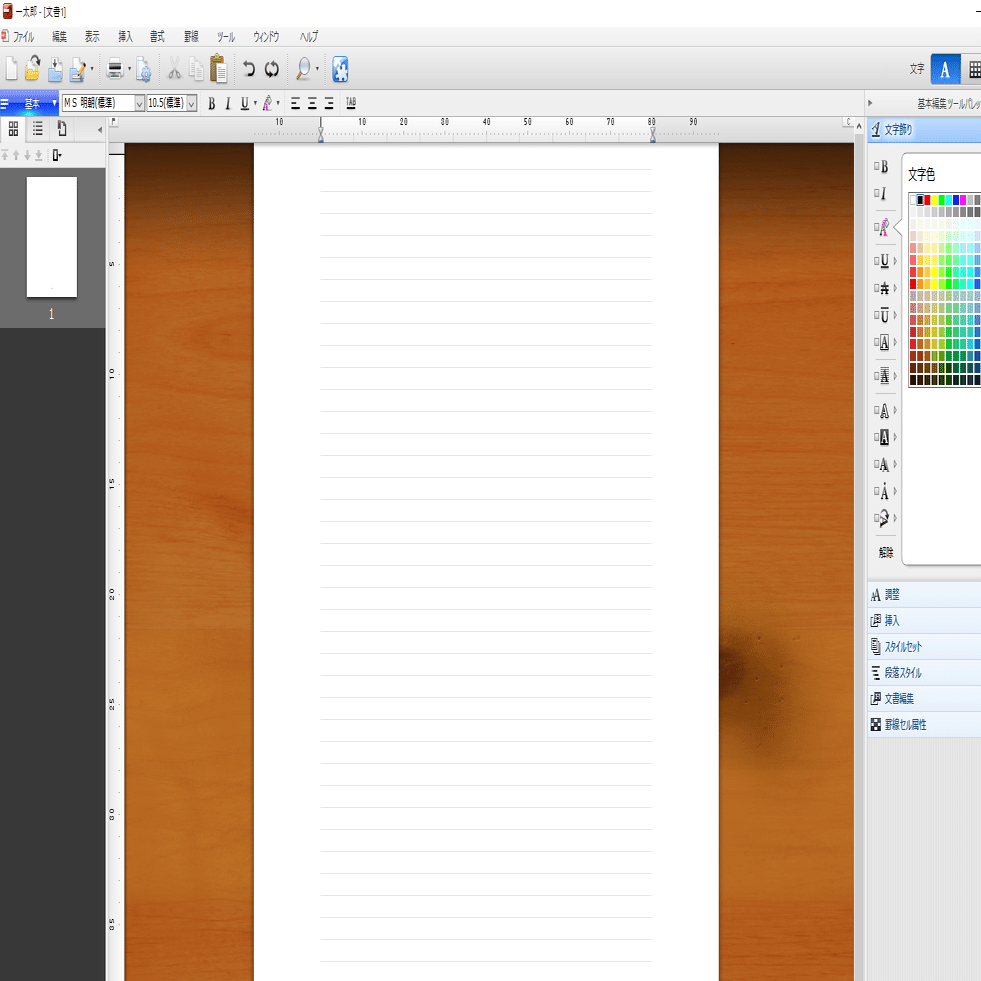Open the 10.5 font size dropdown
981x981 pixels.
(191, 103)
